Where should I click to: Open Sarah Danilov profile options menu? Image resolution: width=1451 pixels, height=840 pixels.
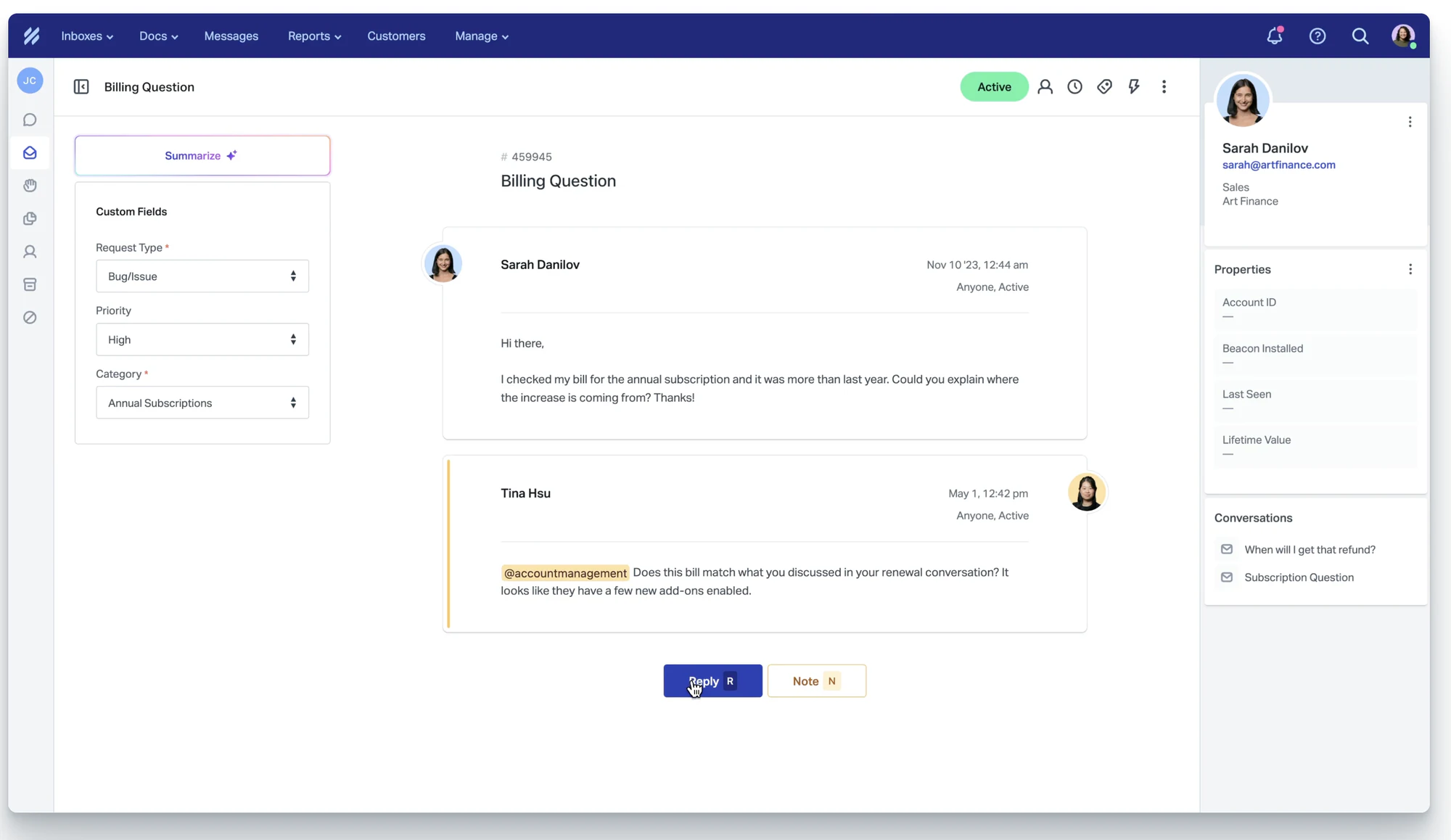coord(1410,122)
